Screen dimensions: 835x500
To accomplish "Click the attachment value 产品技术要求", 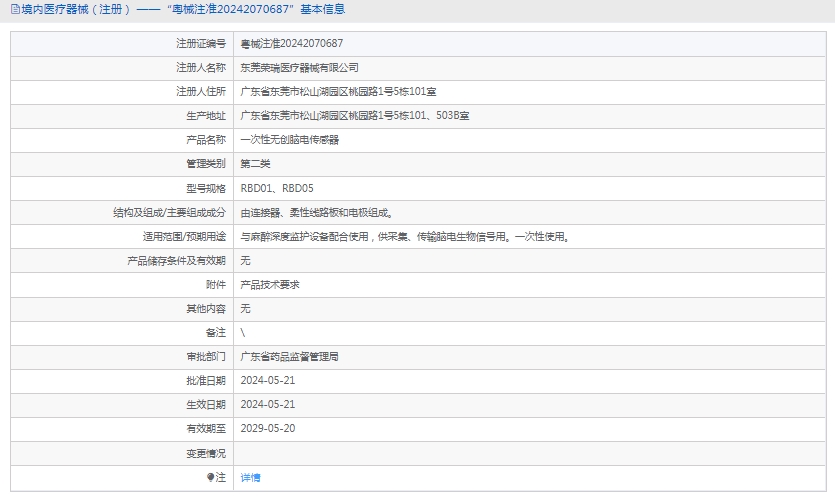I will [270, 285].
